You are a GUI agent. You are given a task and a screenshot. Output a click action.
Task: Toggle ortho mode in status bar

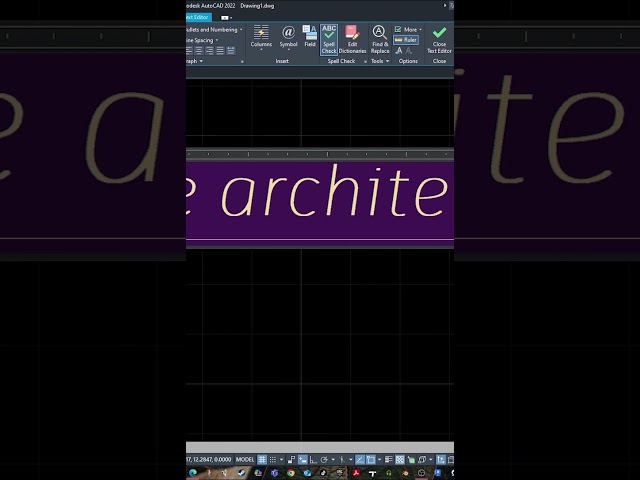pyautogui.click(x=313, y=460)
